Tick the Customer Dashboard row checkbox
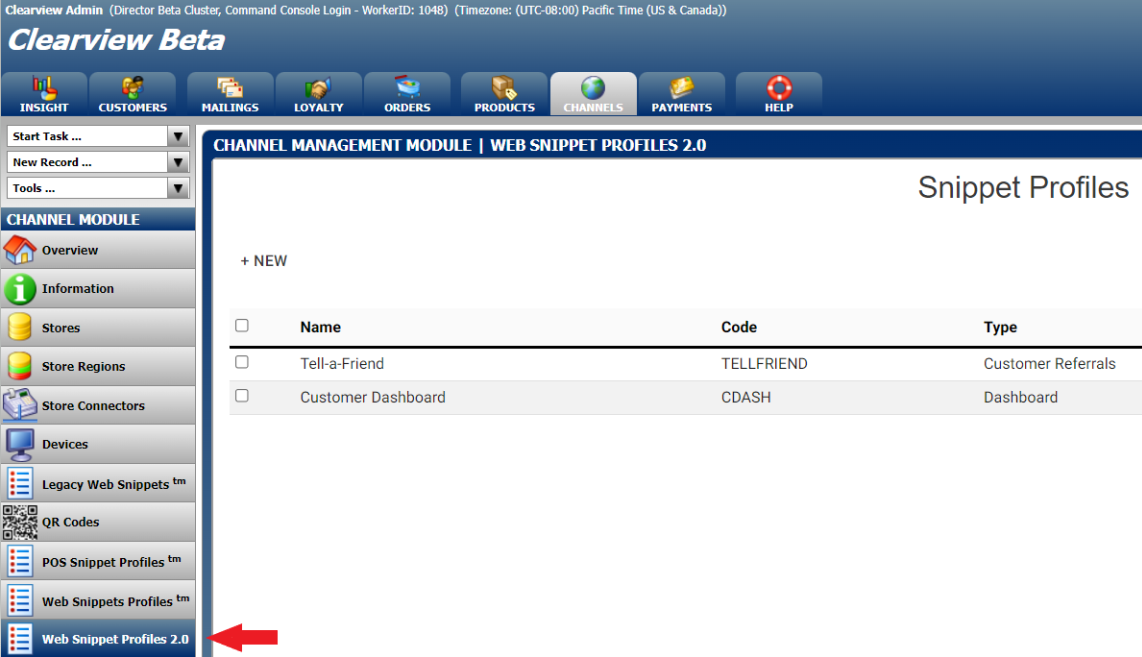Viewport: 1142px width, 657px height. [242, 396]
